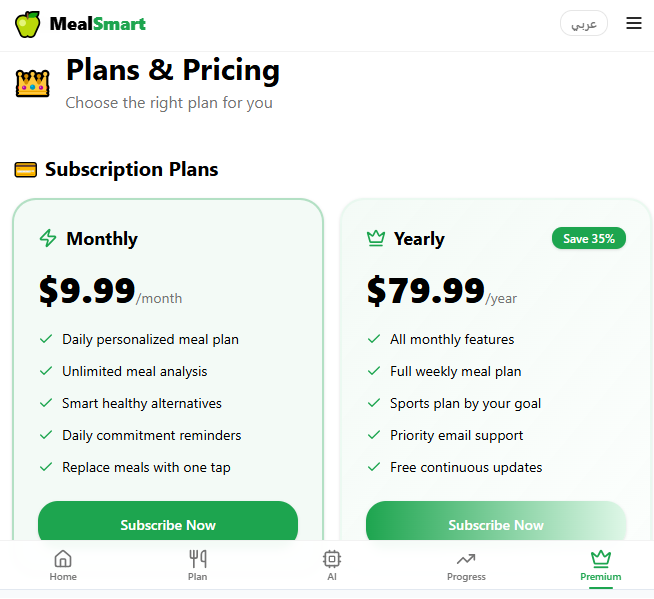This screenshot has width=654, height=599.
Task: Click the credit card Subscription Plans icon
Action: tap(26, 170)
